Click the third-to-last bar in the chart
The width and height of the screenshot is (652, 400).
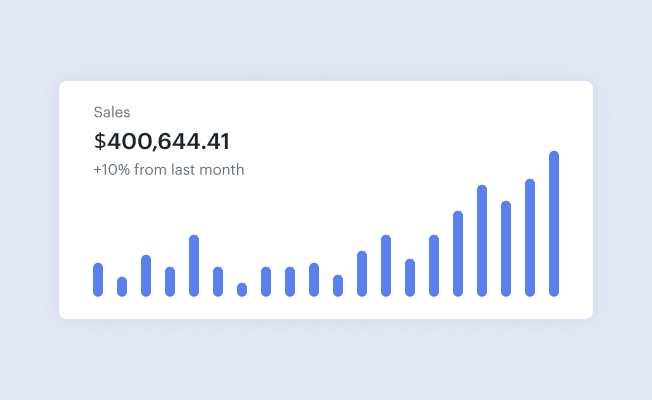click(x=506, y=249)
